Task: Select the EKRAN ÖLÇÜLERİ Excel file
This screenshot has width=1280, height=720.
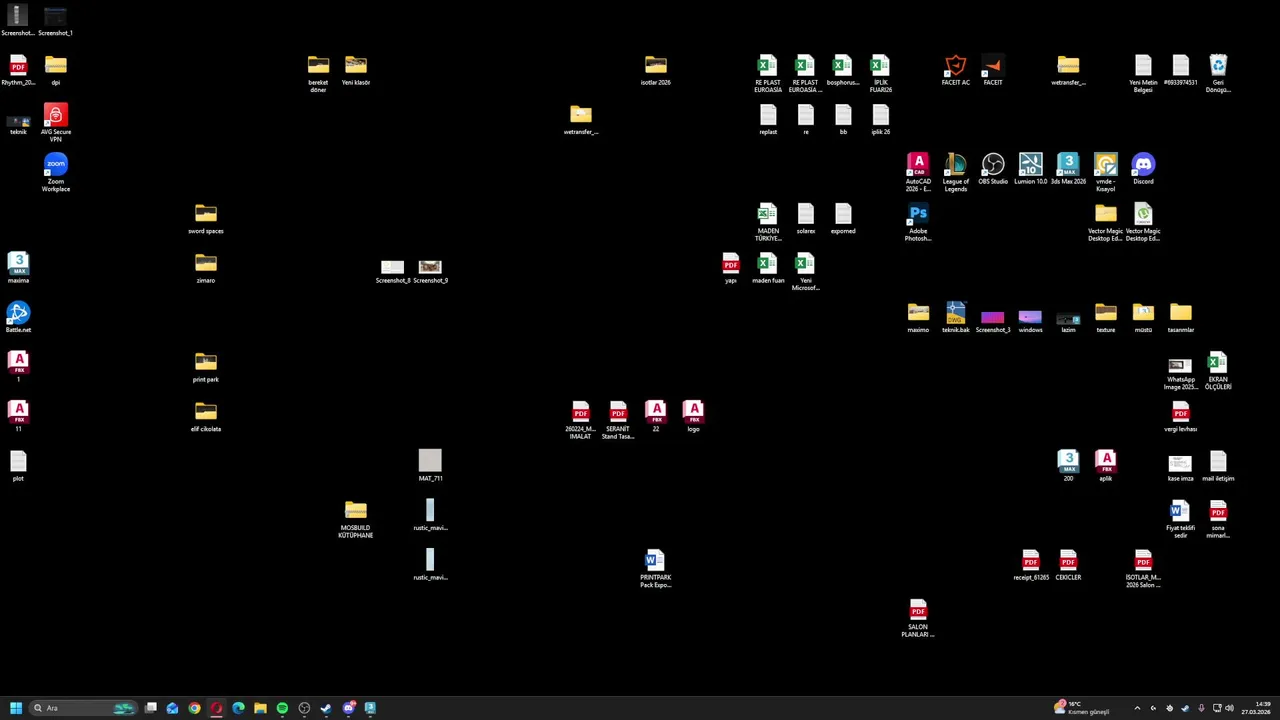Action: [x=1218, y=371]
